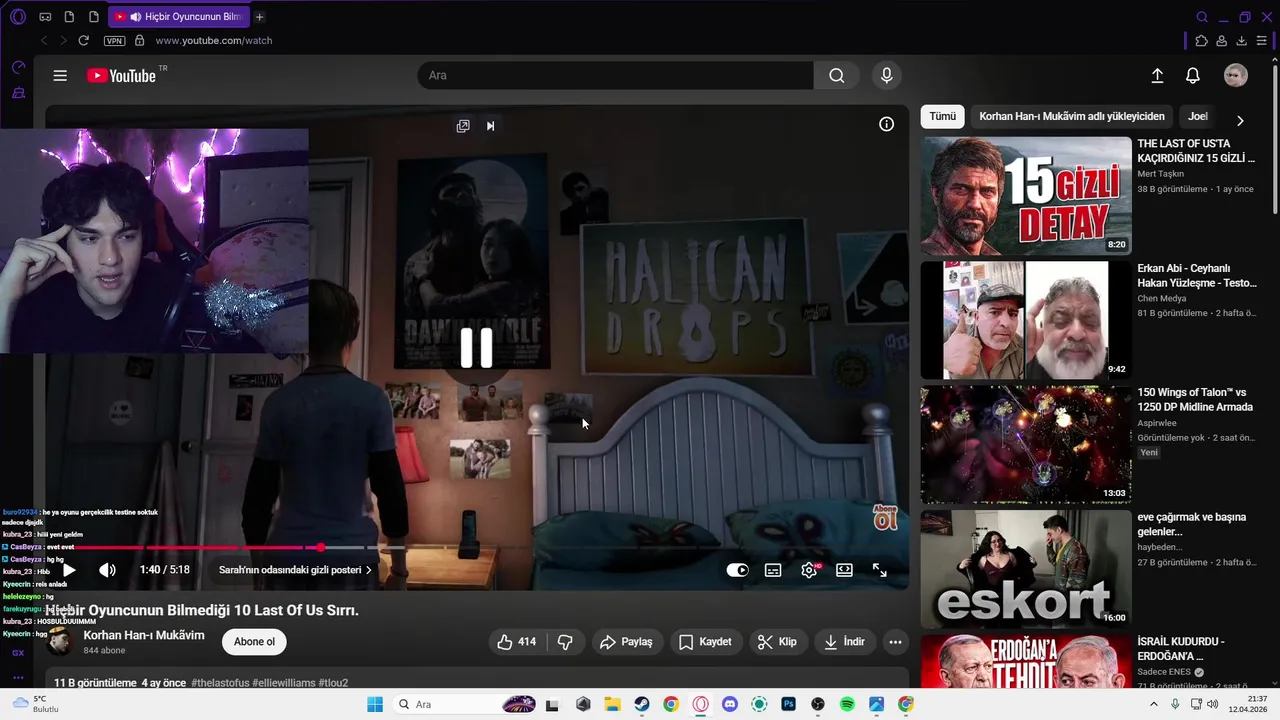Show video info cards icon
Screen dimensions: 1280x720
(x=886, y=124)
